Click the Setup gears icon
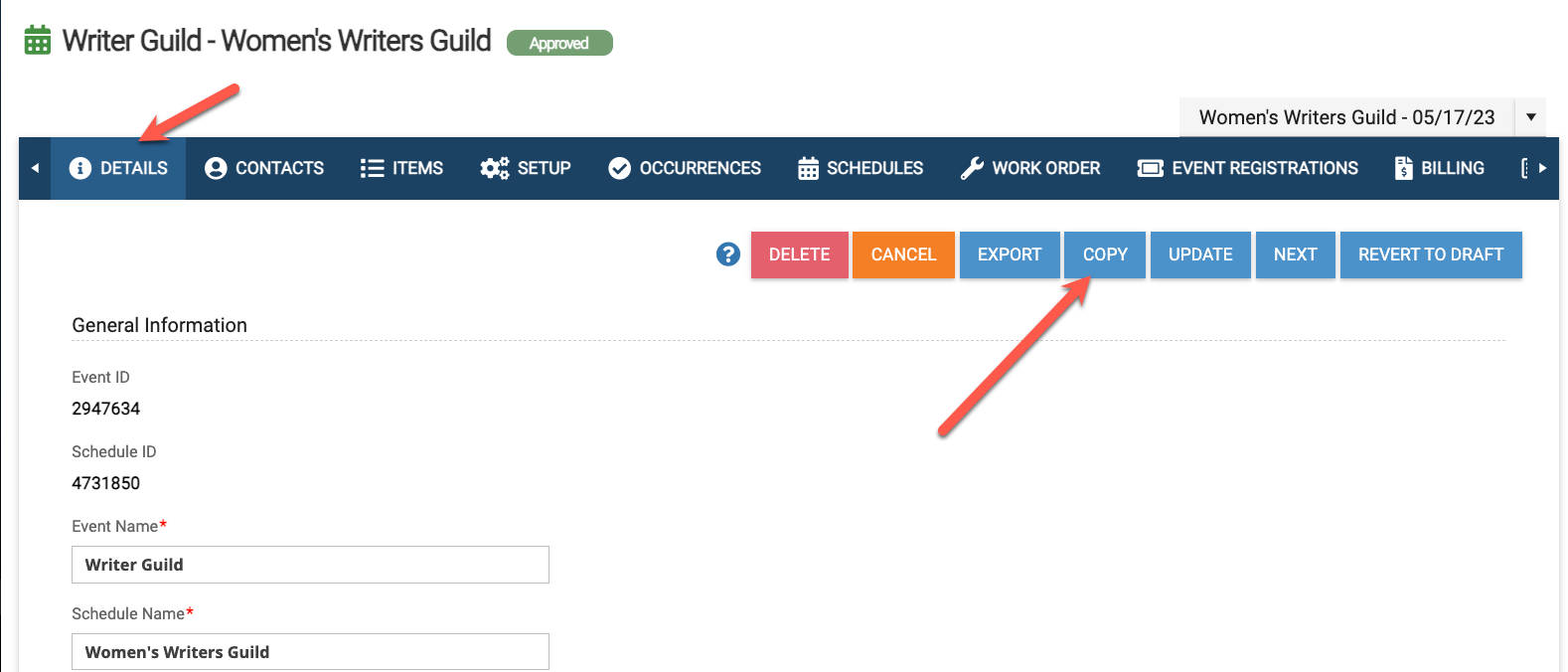 495,168
